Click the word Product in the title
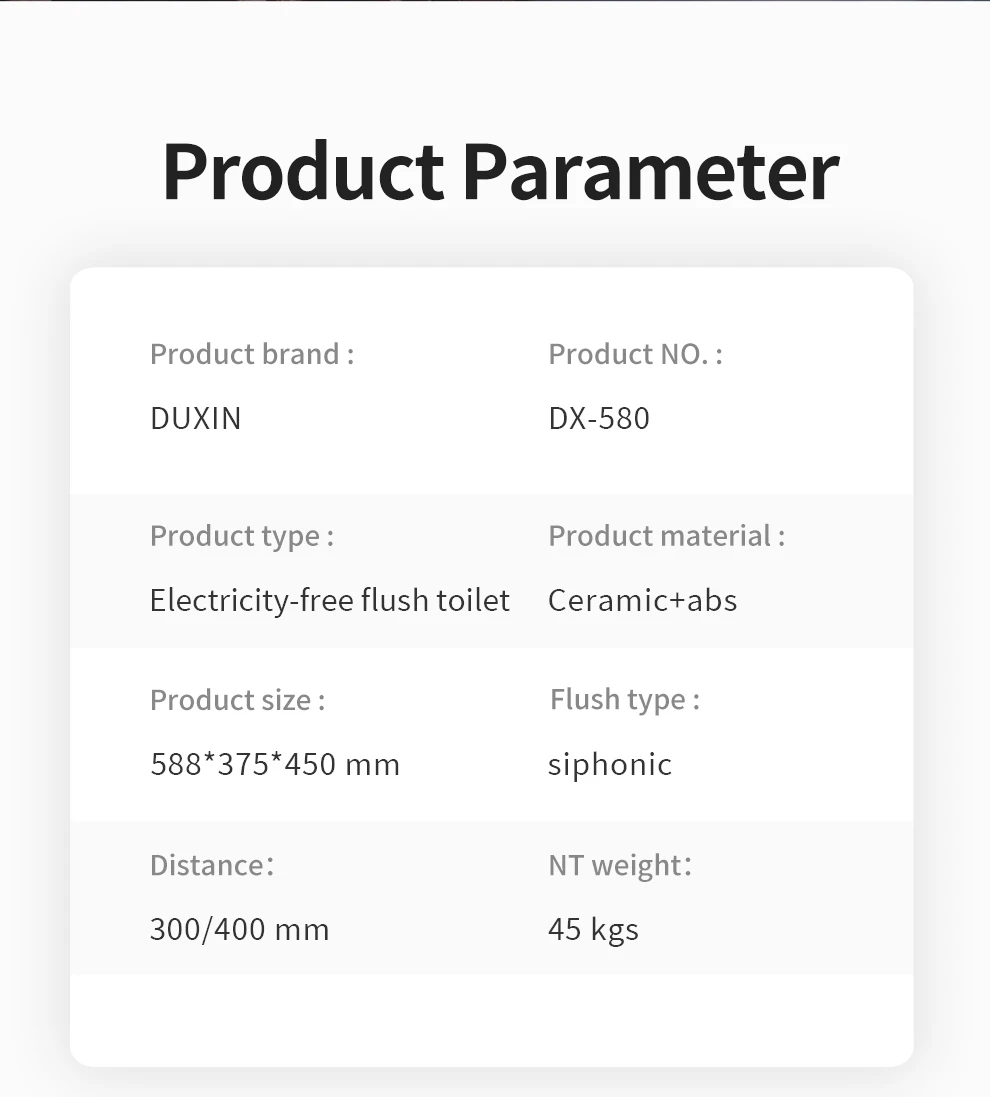 pos(303,172)
